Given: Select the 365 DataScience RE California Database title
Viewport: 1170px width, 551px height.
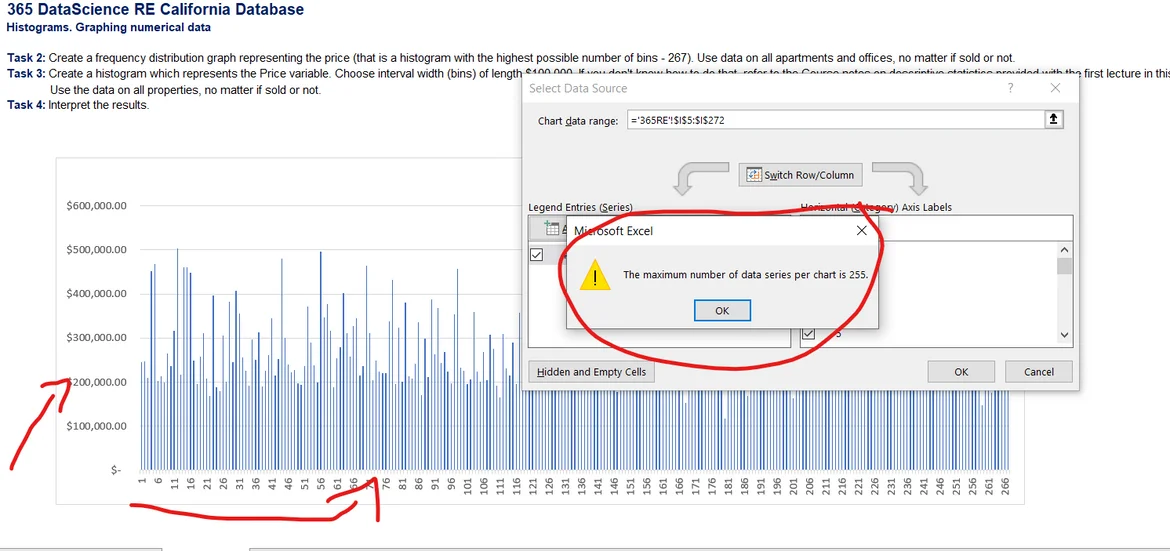Looking at the screenshot, I should [155, 10].
